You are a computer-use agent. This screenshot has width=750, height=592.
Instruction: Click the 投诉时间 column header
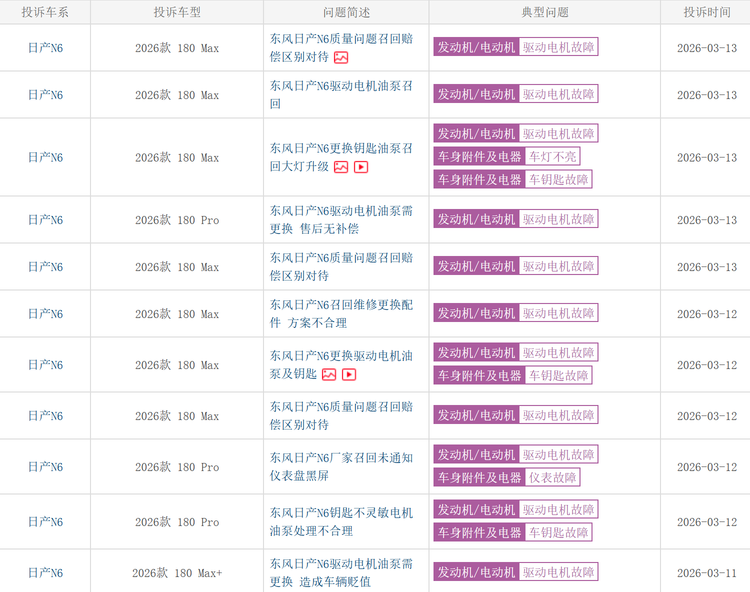pos(706,12)
